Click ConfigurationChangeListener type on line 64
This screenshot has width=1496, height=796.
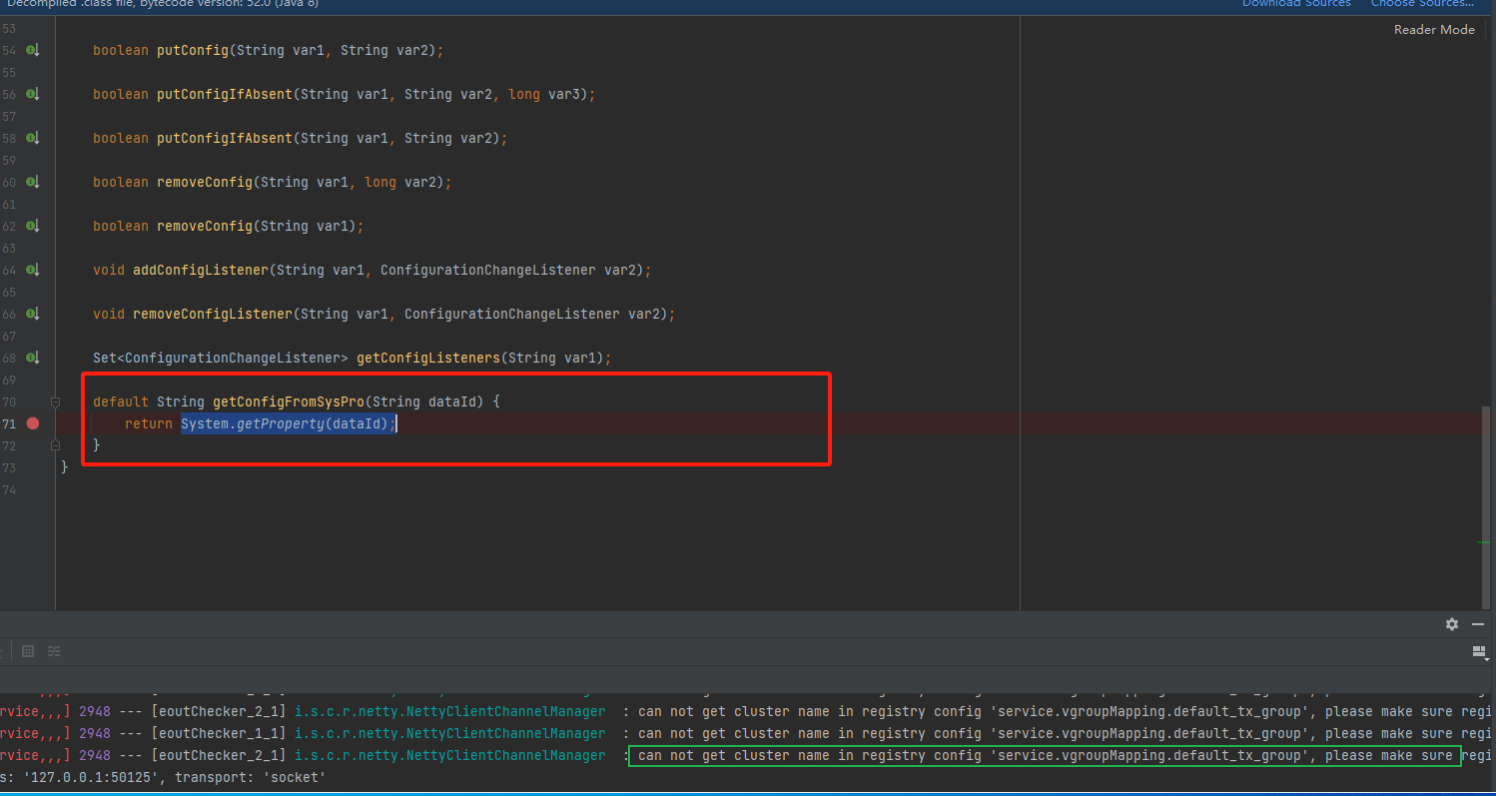(488, 270)
